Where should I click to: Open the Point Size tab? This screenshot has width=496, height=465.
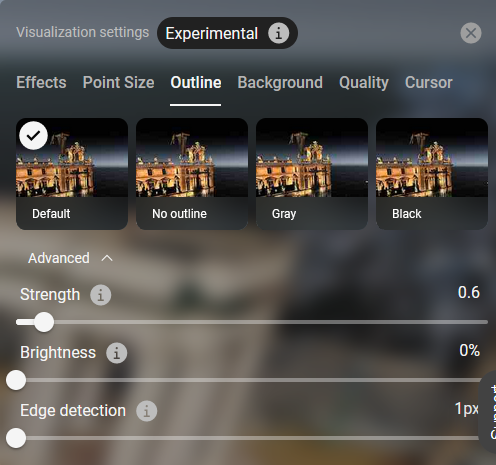[118, 82]
